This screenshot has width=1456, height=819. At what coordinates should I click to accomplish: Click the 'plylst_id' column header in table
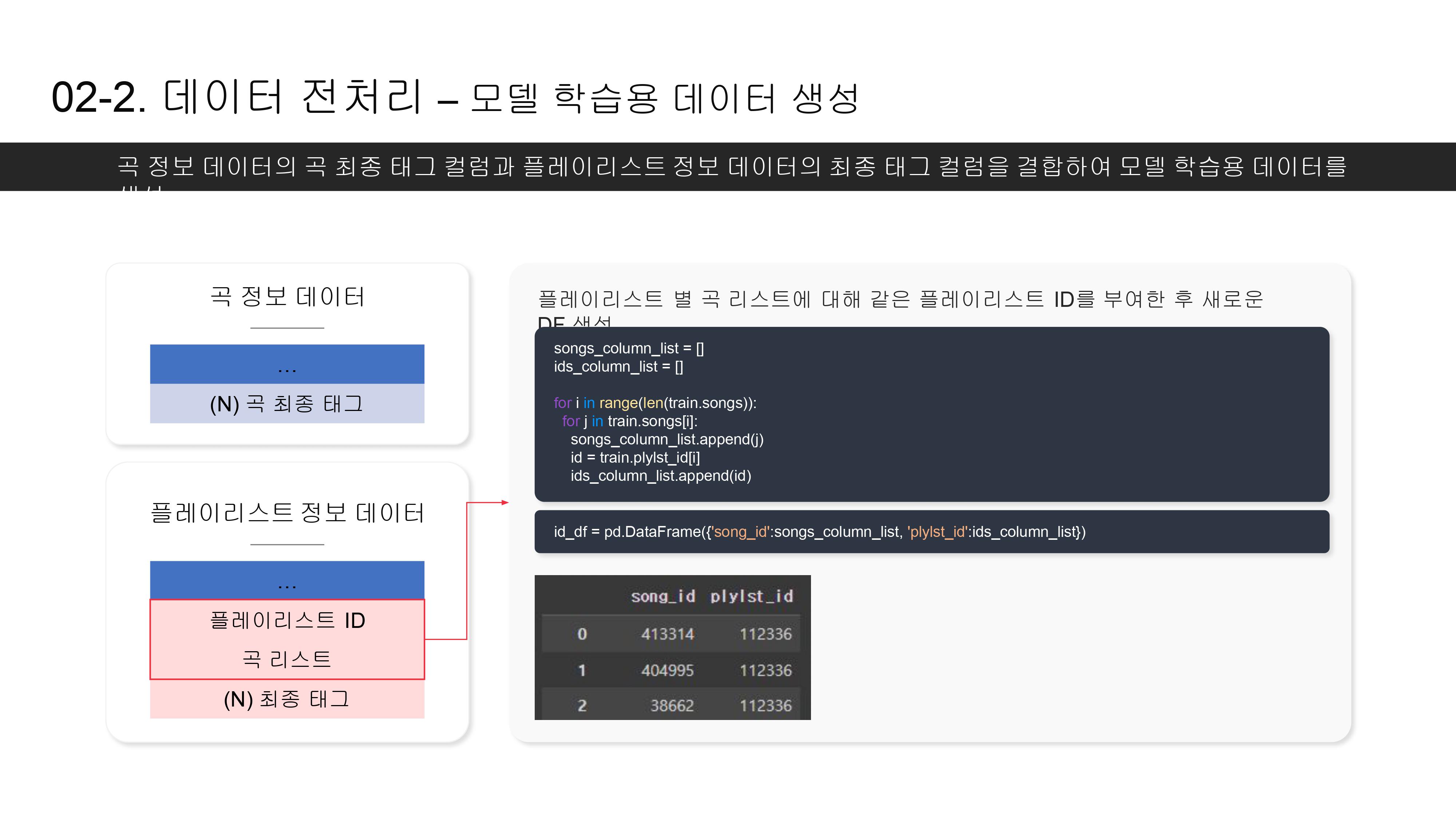751,596
